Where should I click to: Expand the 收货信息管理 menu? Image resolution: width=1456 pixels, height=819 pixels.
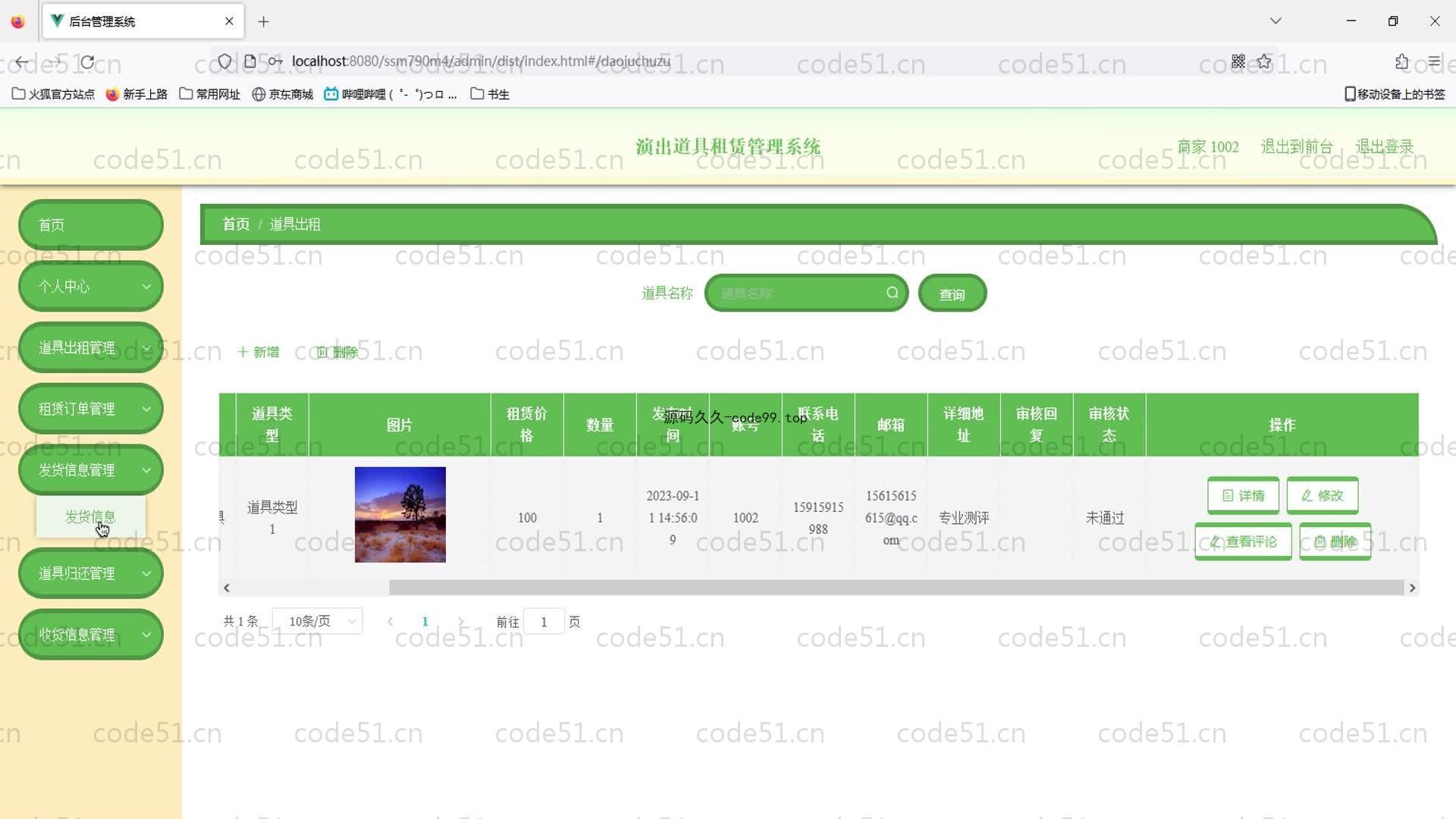[91, 635]
